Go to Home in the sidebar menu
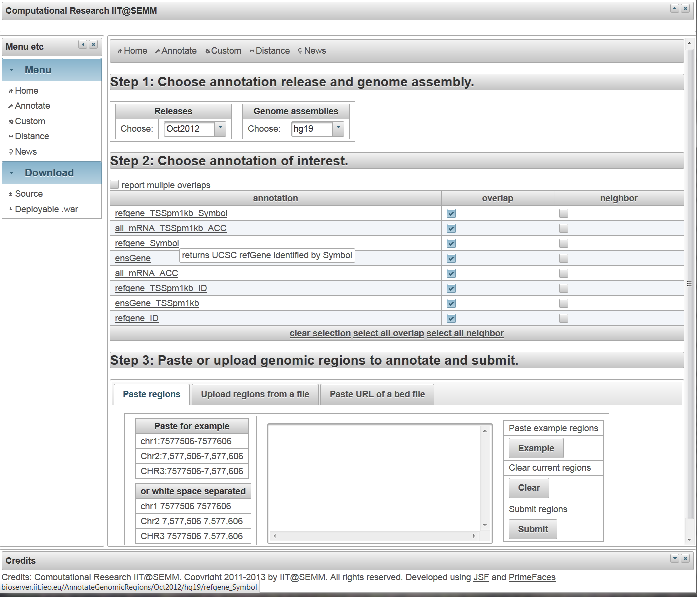Screen dimensions: 698x599 click(24, 91)
